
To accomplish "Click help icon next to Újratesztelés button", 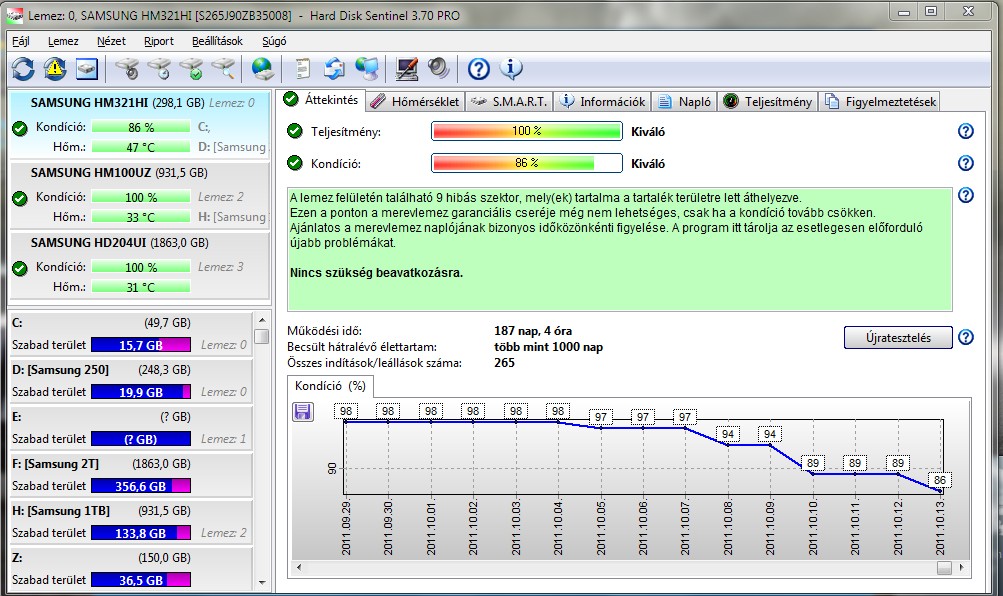I will 965,337.
